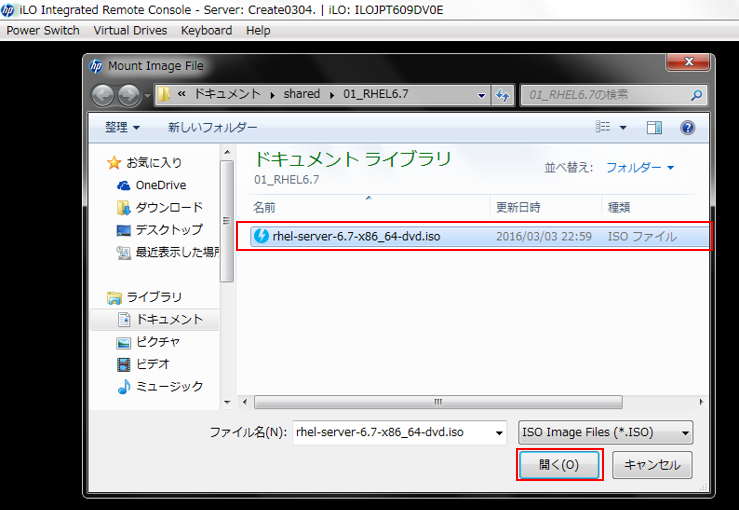Open ISO Image Files type dropdown
Viewport: 739px width, 510px height.
pyautogui.click(x=605, y=432)
